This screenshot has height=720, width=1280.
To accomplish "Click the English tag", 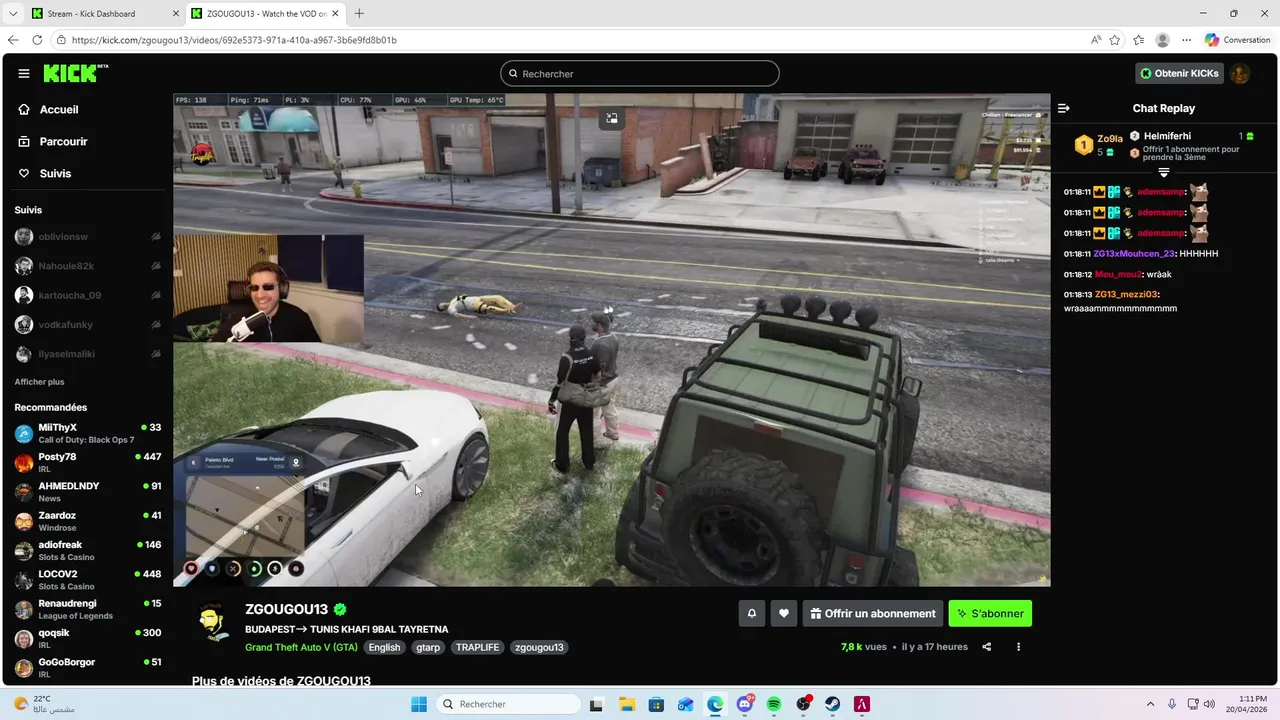I will [x=384, y=647].
